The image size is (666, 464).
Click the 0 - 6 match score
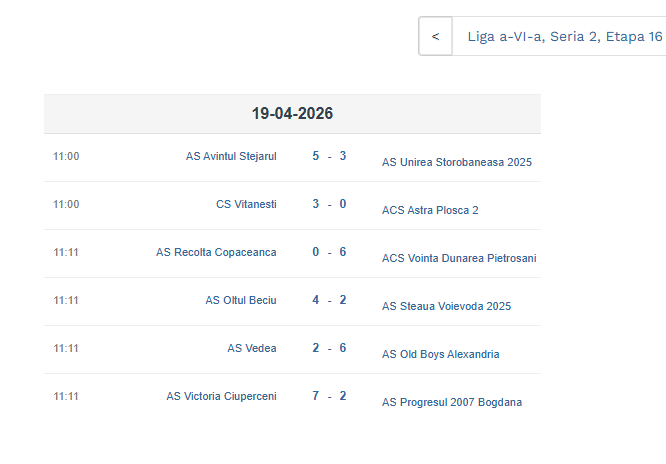[x=329, y=252]
